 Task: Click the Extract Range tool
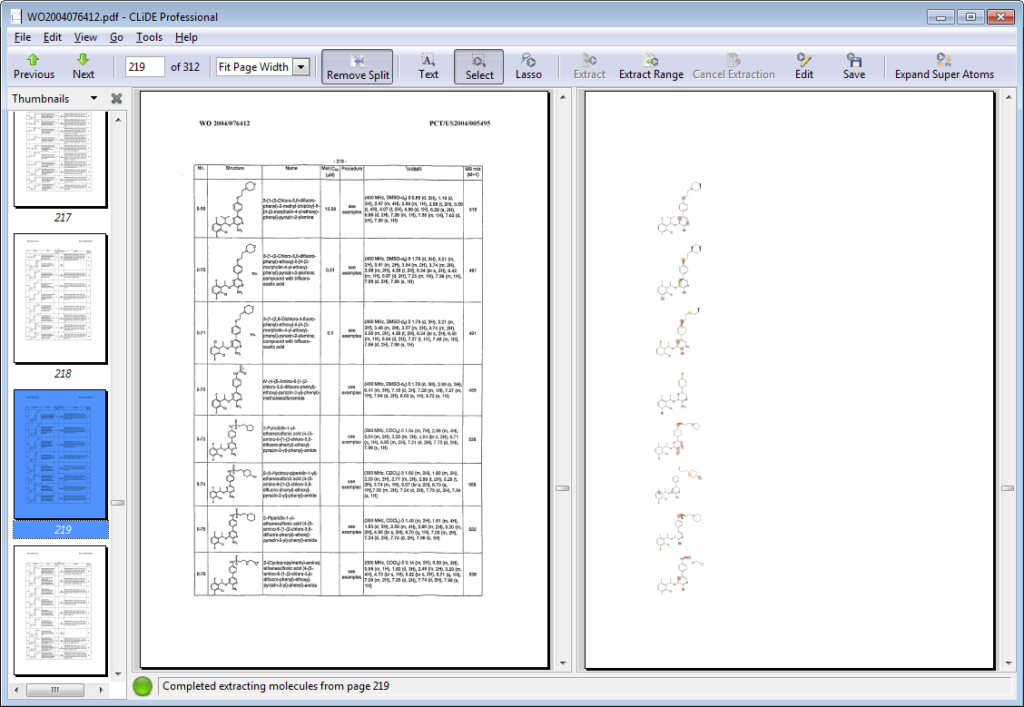pos(651,66)
